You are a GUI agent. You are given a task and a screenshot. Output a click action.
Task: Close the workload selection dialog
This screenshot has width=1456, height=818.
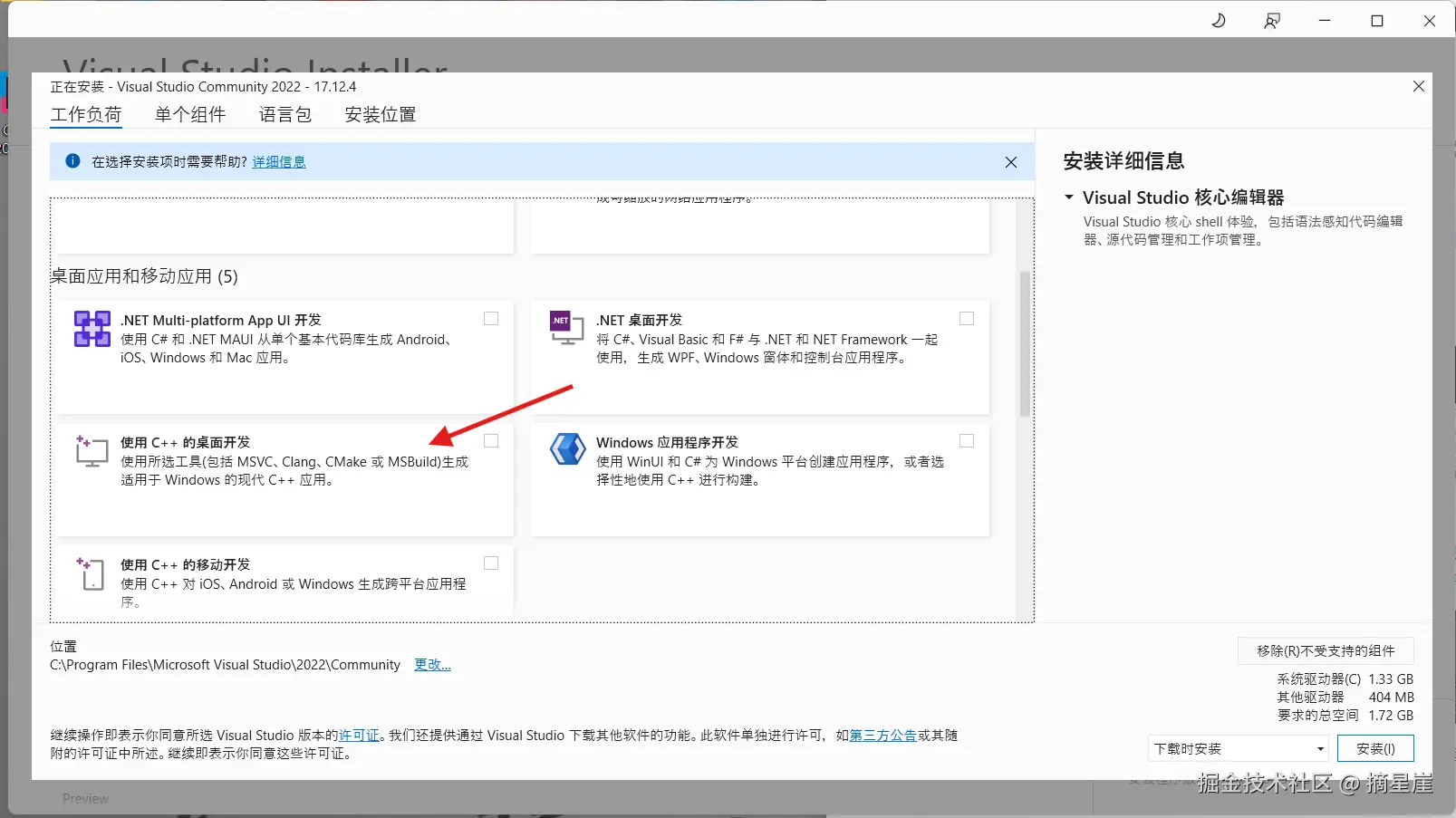click(1419, 86)
